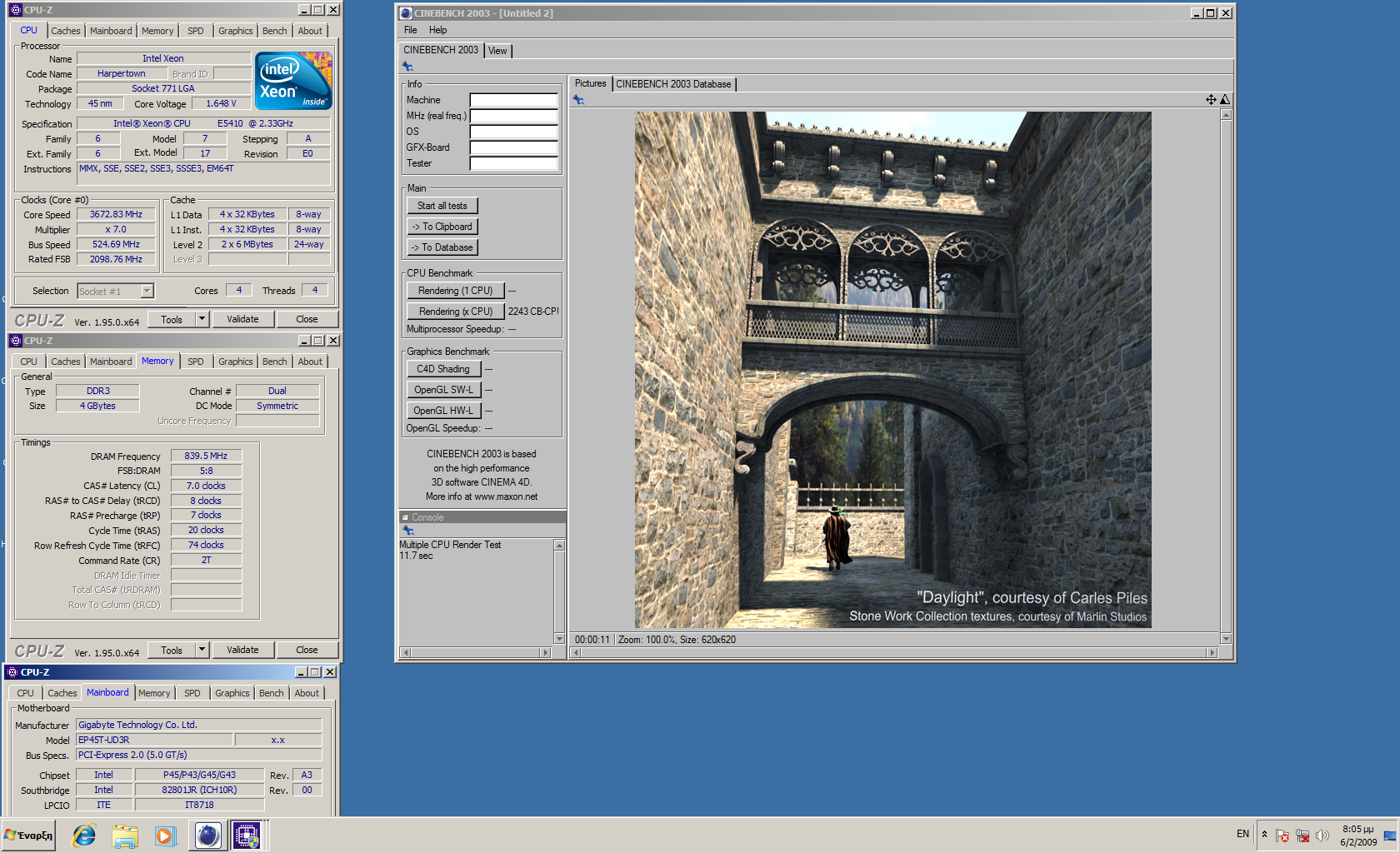
Task: Run Rendering (x CPU) benchmark
Action: (x=456, y=312)
